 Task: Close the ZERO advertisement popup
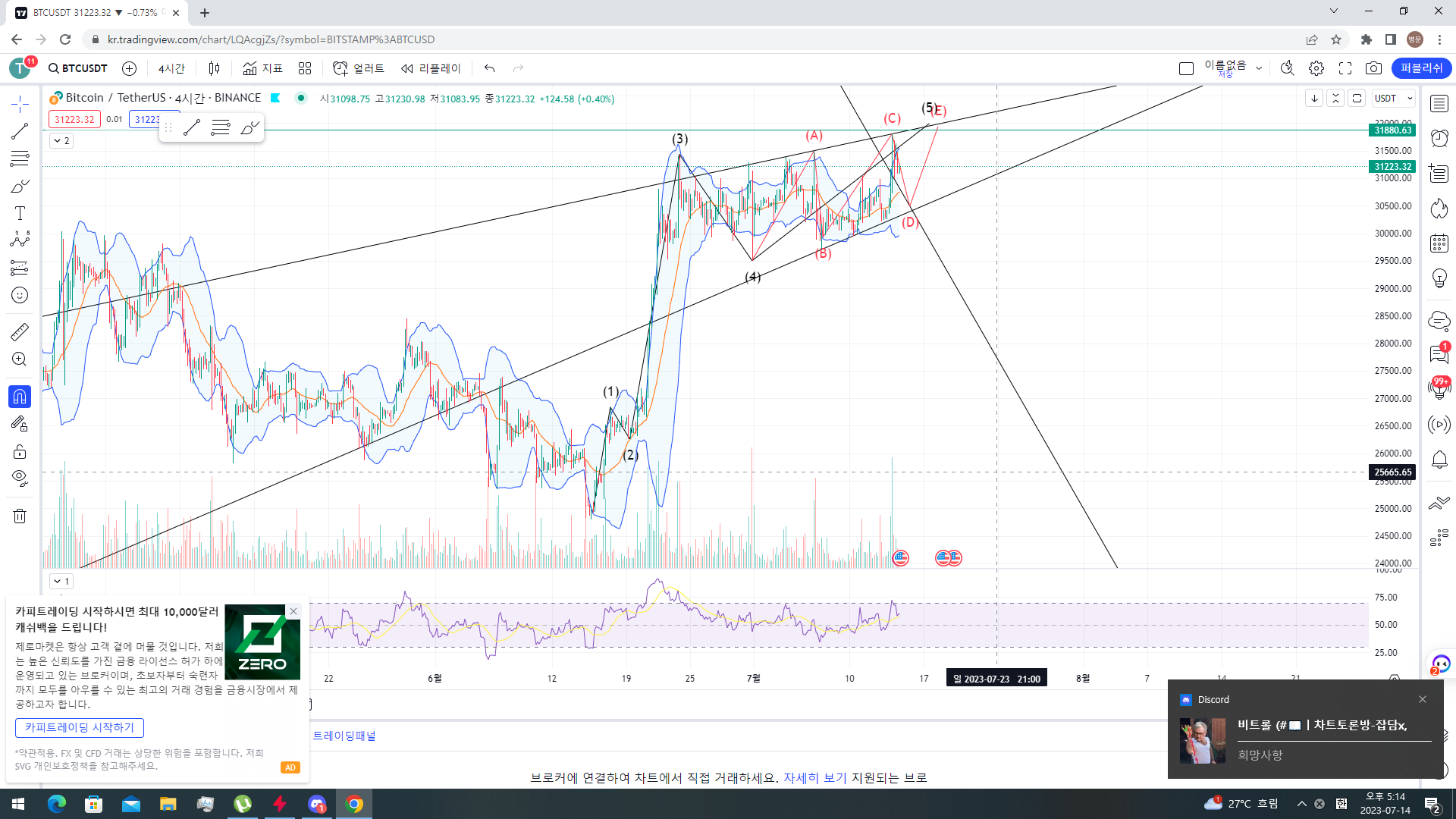coord(293,611)
